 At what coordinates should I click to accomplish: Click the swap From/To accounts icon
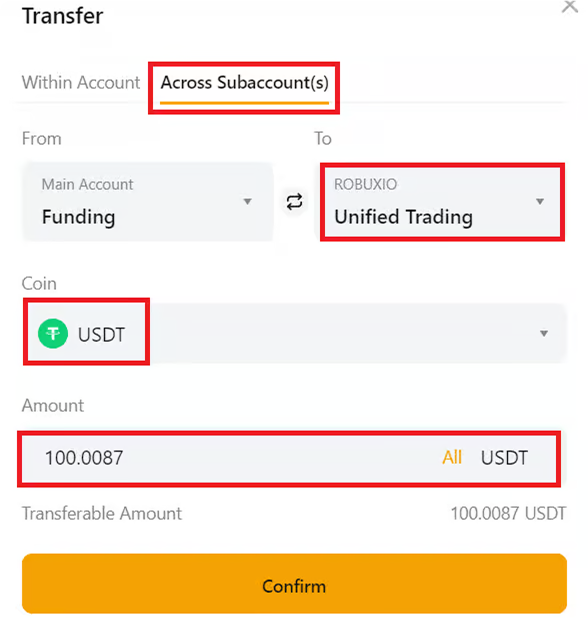coord(294,201)
